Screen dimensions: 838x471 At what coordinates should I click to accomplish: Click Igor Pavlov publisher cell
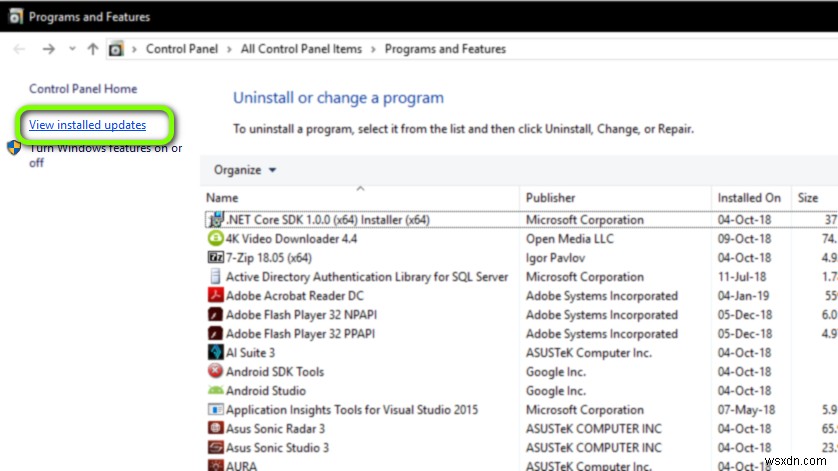[x=555, y=258]
